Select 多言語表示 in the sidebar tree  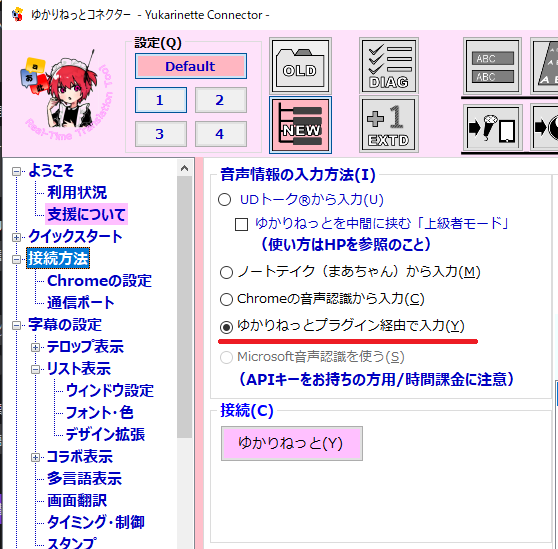click(84, 478)
